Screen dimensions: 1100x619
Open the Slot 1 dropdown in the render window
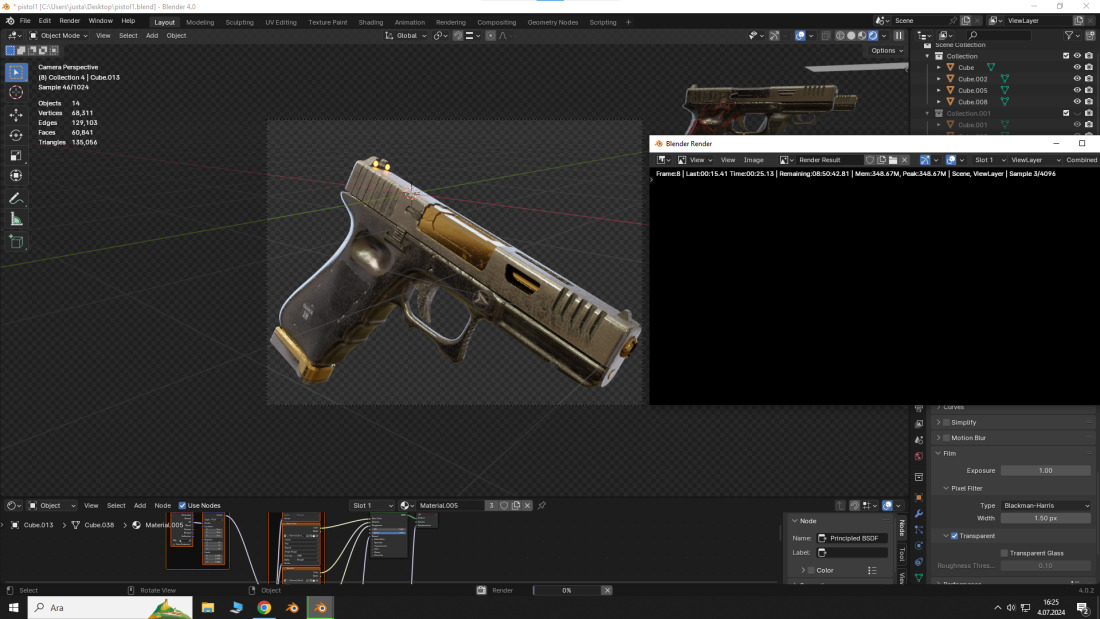click(x=990, y=160)
